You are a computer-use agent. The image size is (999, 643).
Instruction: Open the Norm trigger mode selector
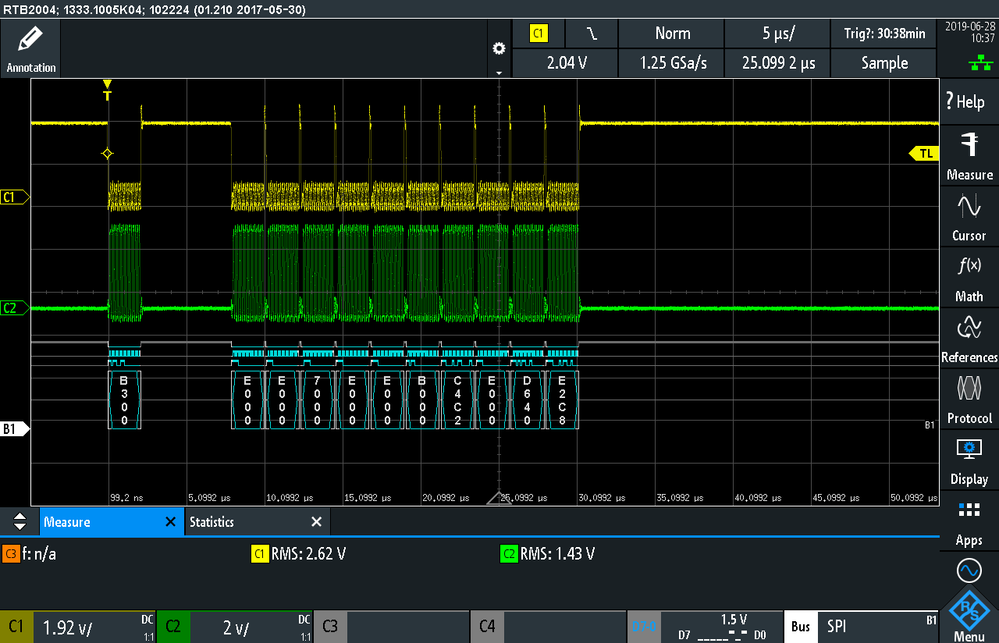672,33
